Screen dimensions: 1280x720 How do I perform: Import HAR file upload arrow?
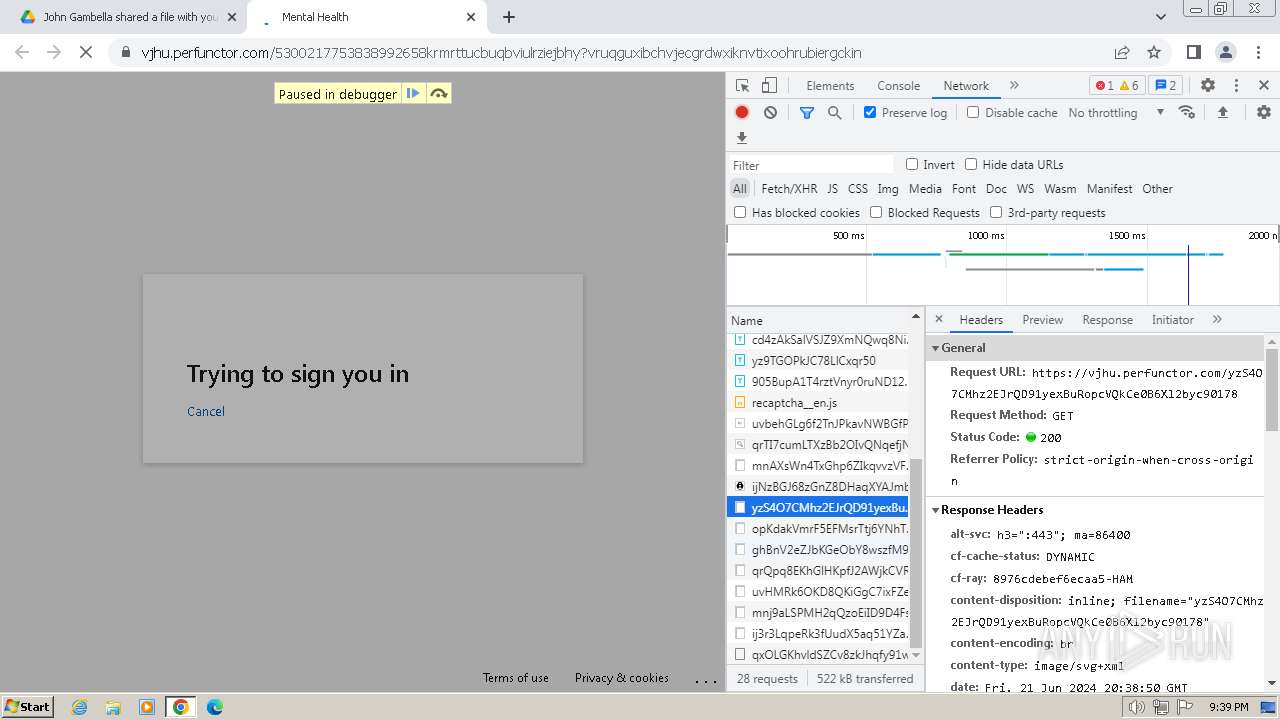(x=1222, y=112)
